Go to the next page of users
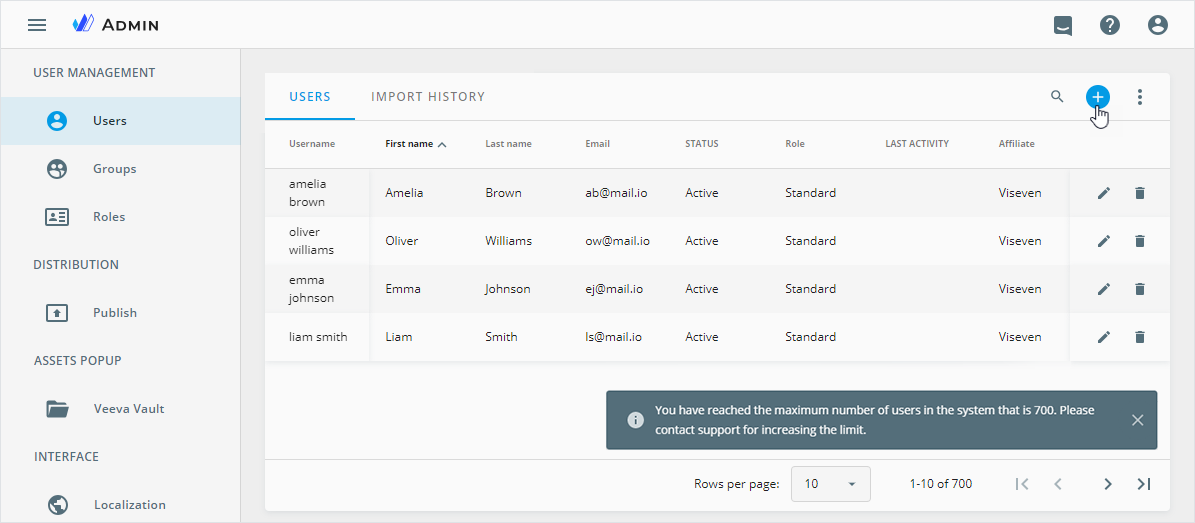Image resolution: width=1195 pixels, height=523 pixels. click(1108, 484)
